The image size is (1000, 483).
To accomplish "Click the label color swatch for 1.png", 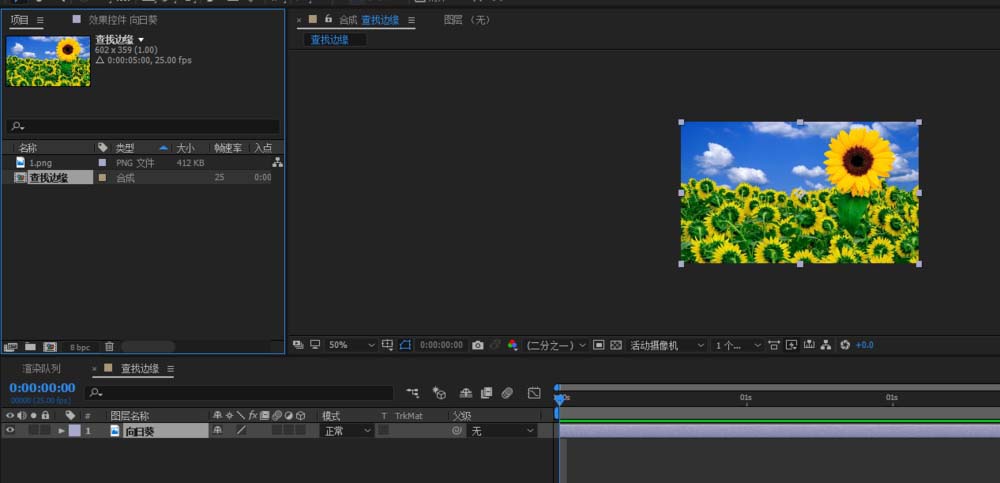I will [102, 163].
